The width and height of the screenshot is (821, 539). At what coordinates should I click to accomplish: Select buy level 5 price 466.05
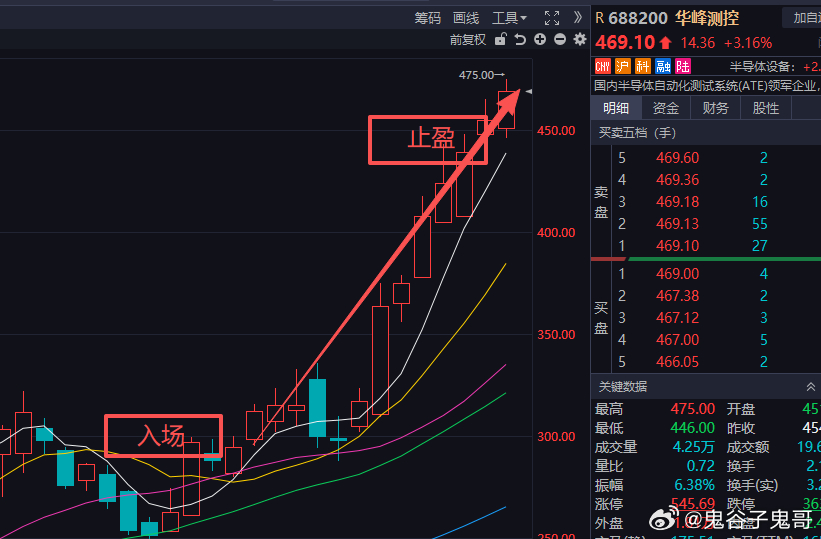point(678,361)
